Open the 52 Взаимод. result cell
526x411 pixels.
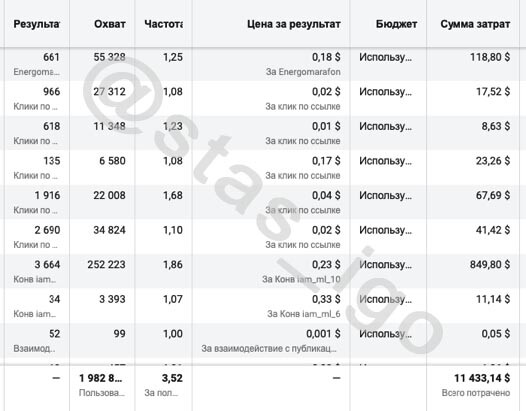pyautogui.click(x=37, y=340)
